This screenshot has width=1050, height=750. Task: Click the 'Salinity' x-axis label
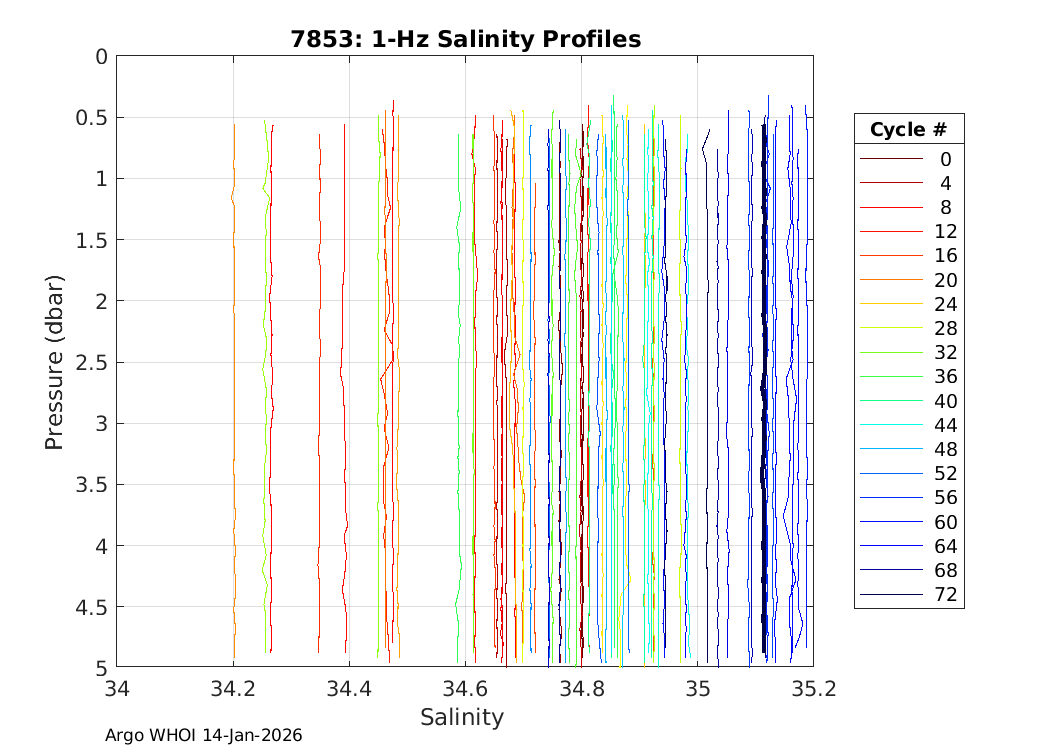462,717
